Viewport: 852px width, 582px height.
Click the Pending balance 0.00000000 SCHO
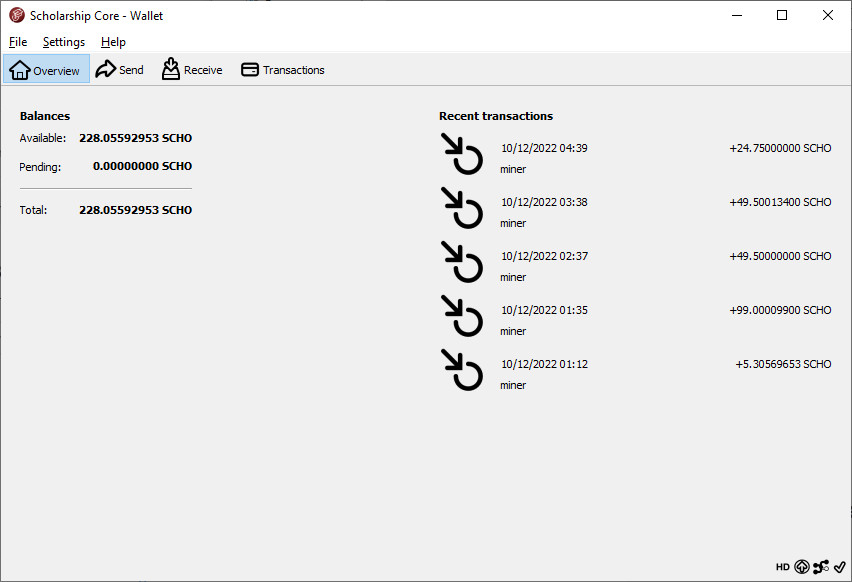pyautogui.click(x=142, y=166)
